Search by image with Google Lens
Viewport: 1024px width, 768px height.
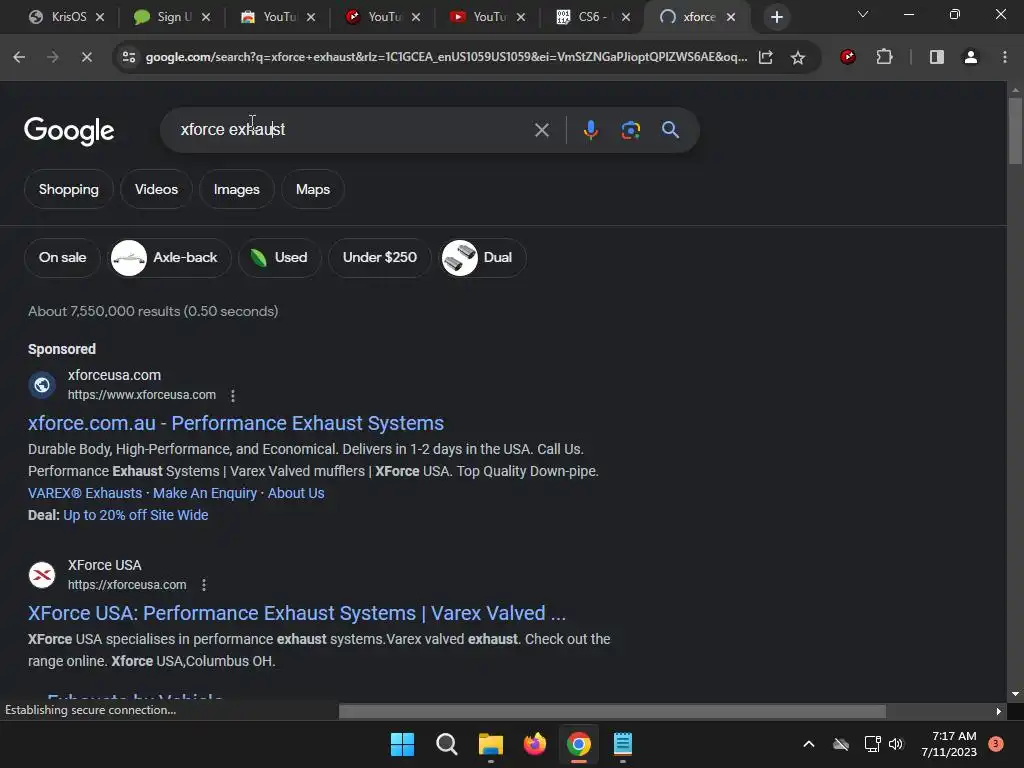point(630,130)
